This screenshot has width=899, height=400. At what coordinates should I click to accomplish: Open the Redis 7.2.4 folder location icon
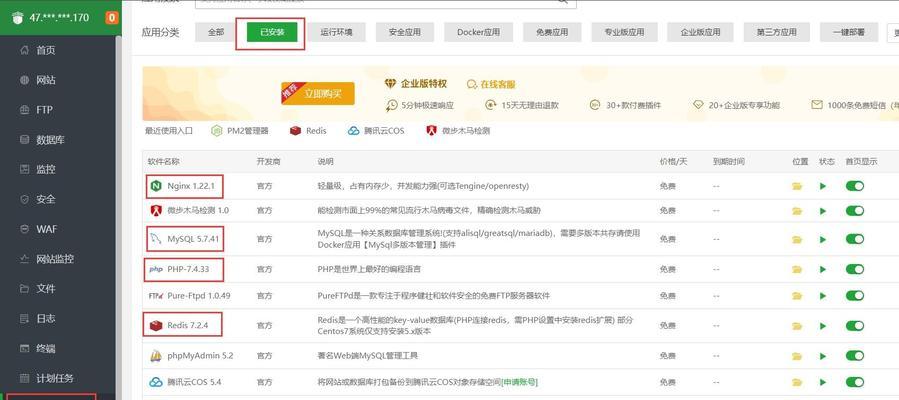[797, 326]
